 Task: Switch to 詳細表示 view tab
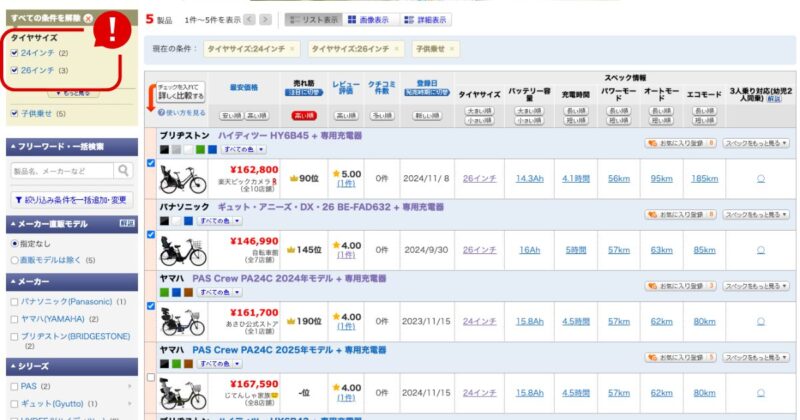(426, 20)
